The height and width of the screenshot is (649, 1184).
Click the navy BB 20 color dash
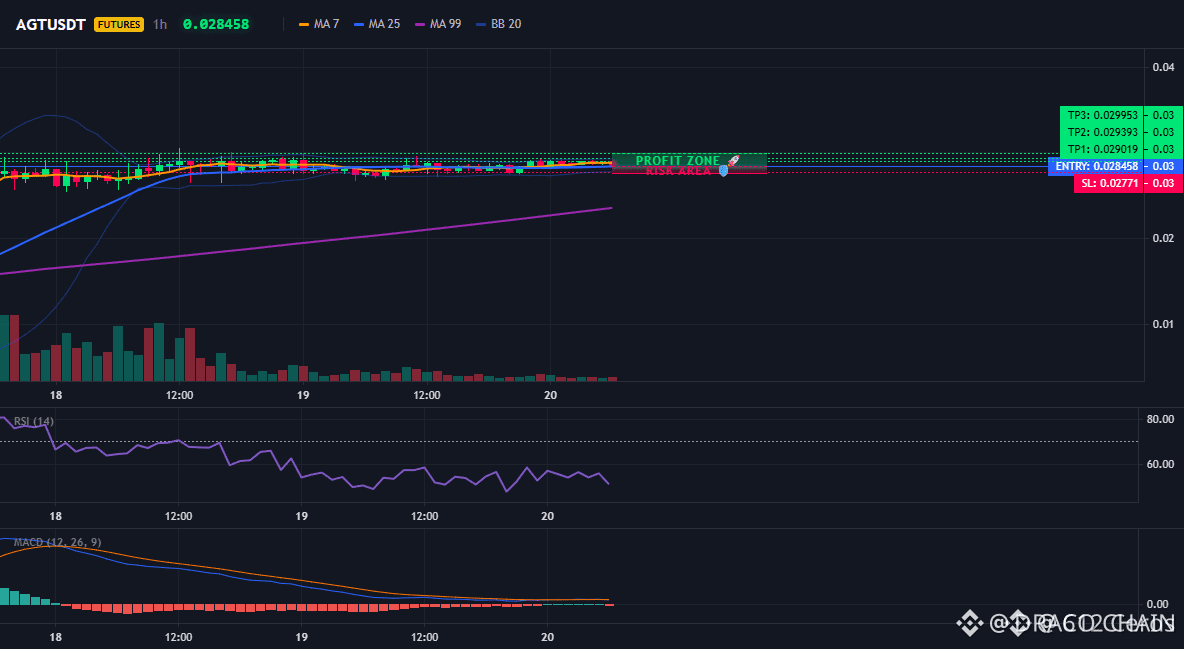pyautogui.click(x=481, y=24)
